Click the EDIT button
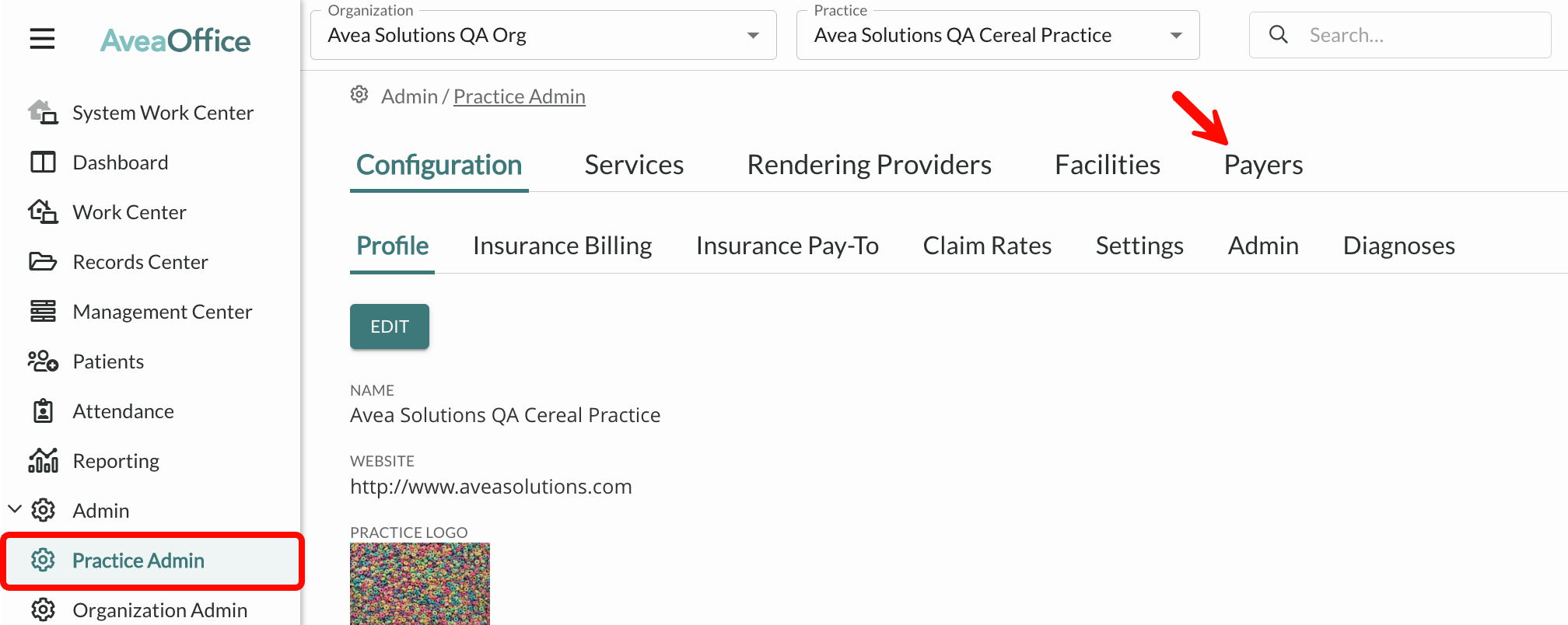The image size is (1568, 625). 390,326
